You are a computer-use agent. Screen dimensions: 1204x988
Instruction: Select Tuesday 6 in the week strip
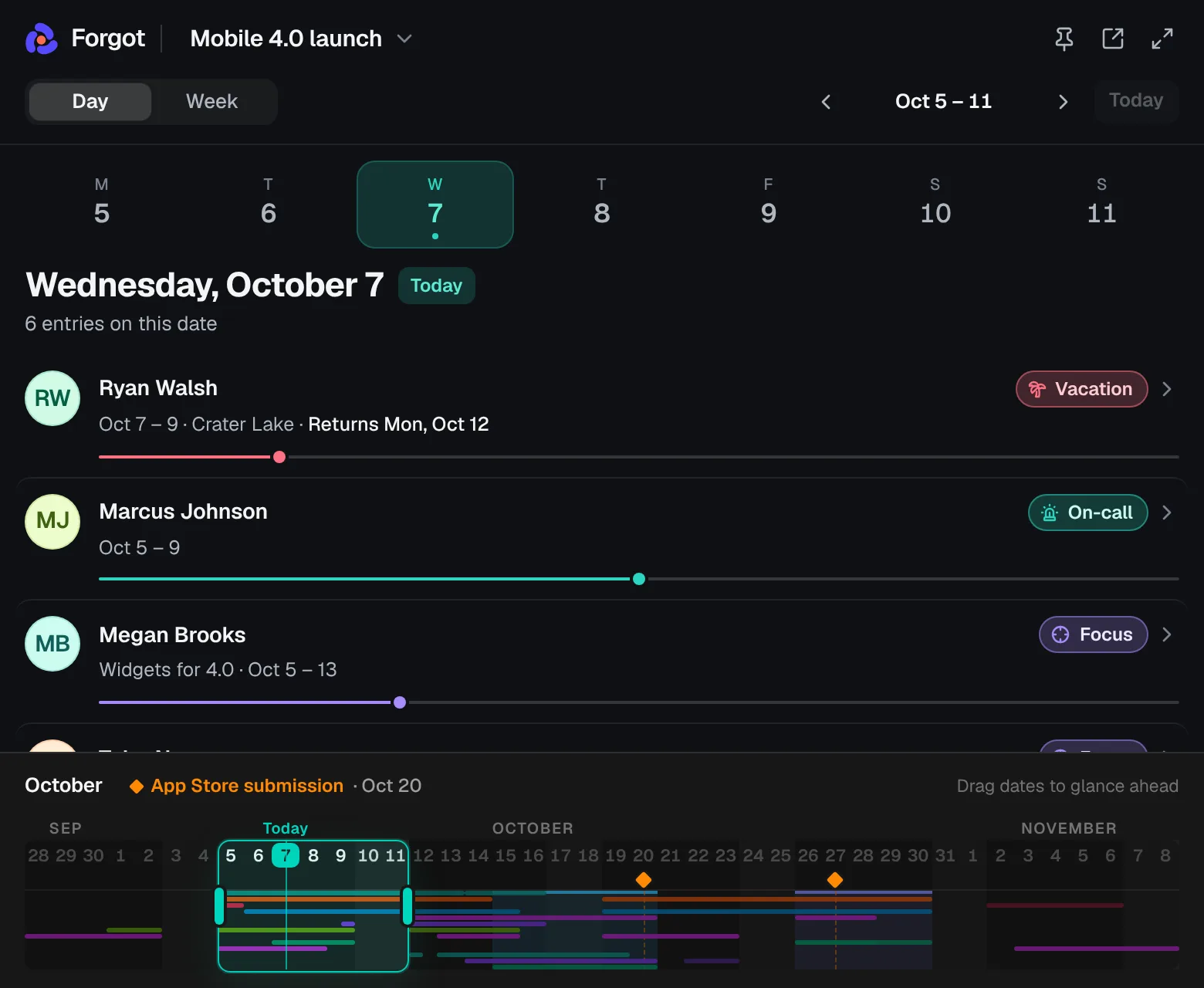(x=269, y=205)
